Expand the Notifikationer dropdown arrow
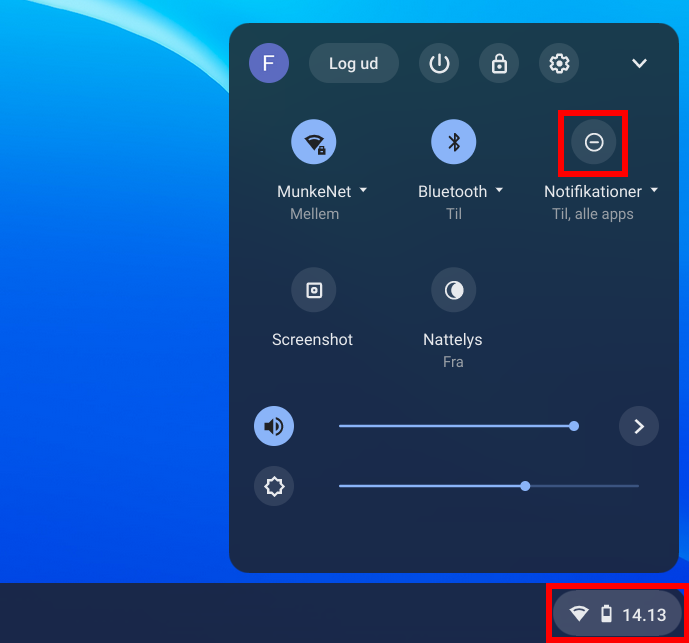 point(654,190)
